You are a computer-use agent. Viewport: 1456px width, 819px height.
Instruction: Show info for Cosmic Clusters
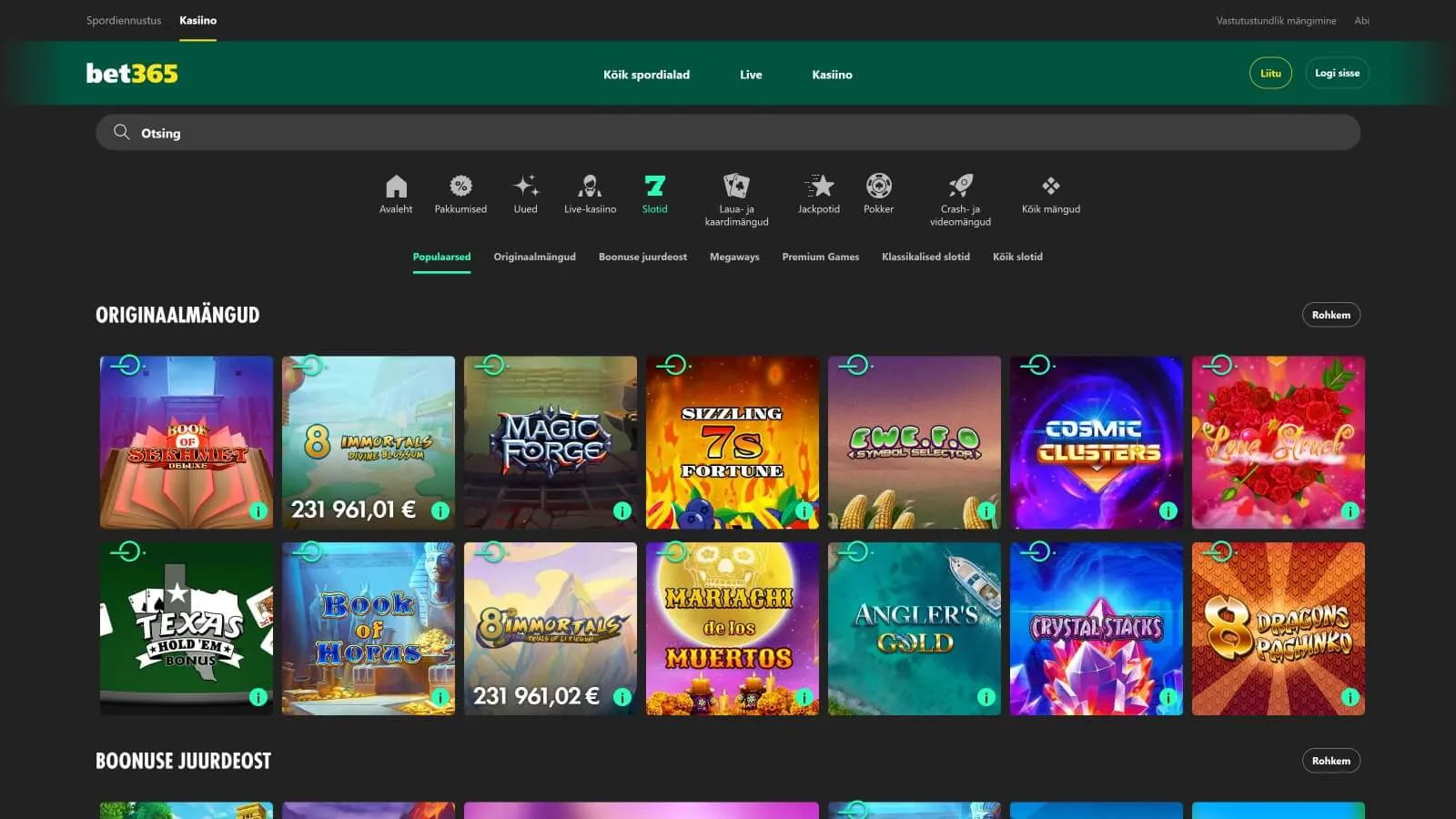[x=1168, y=511]
